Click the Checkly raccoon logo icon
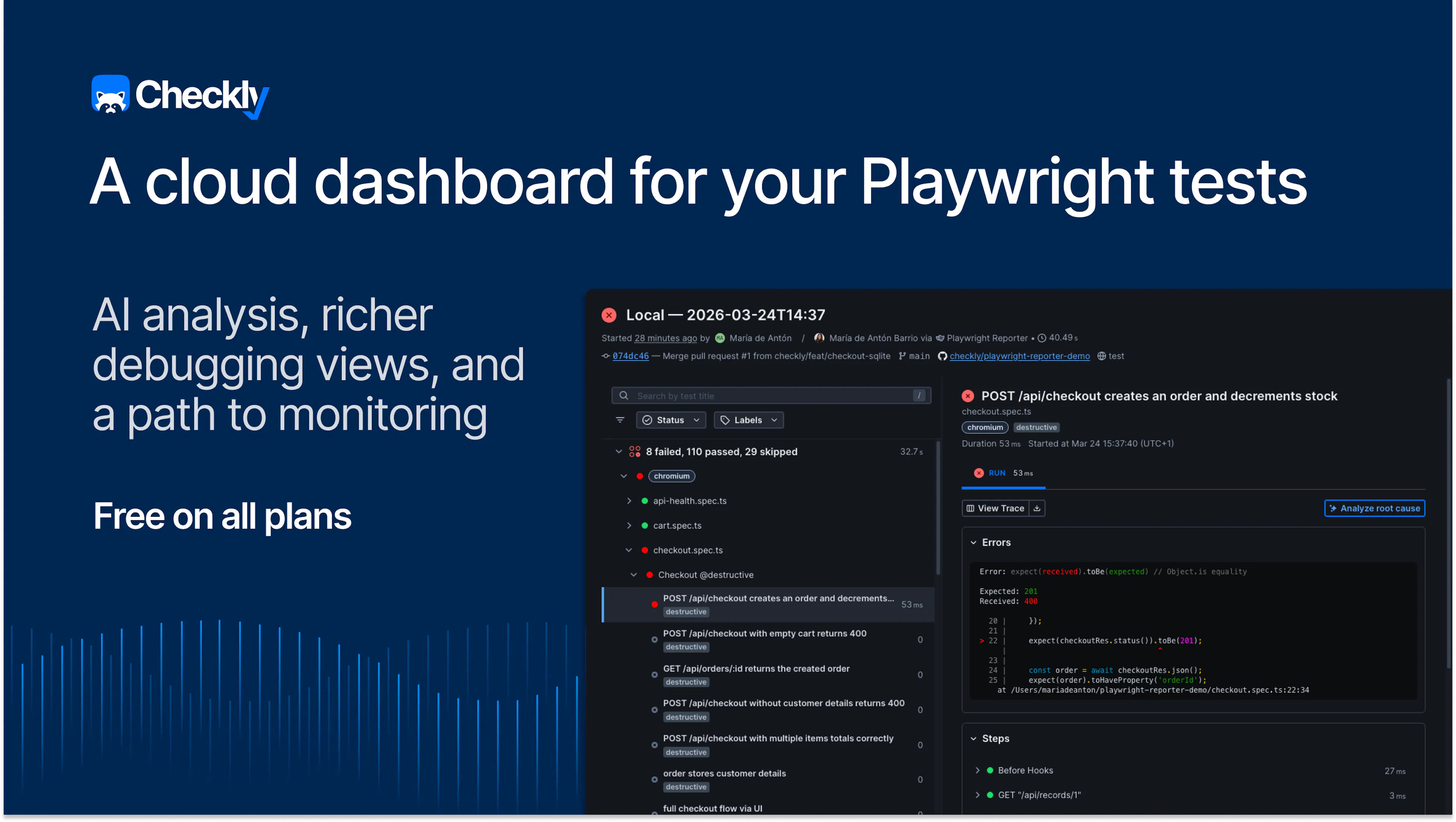This screenshot has width=1456, height=822. coord(110,94)
